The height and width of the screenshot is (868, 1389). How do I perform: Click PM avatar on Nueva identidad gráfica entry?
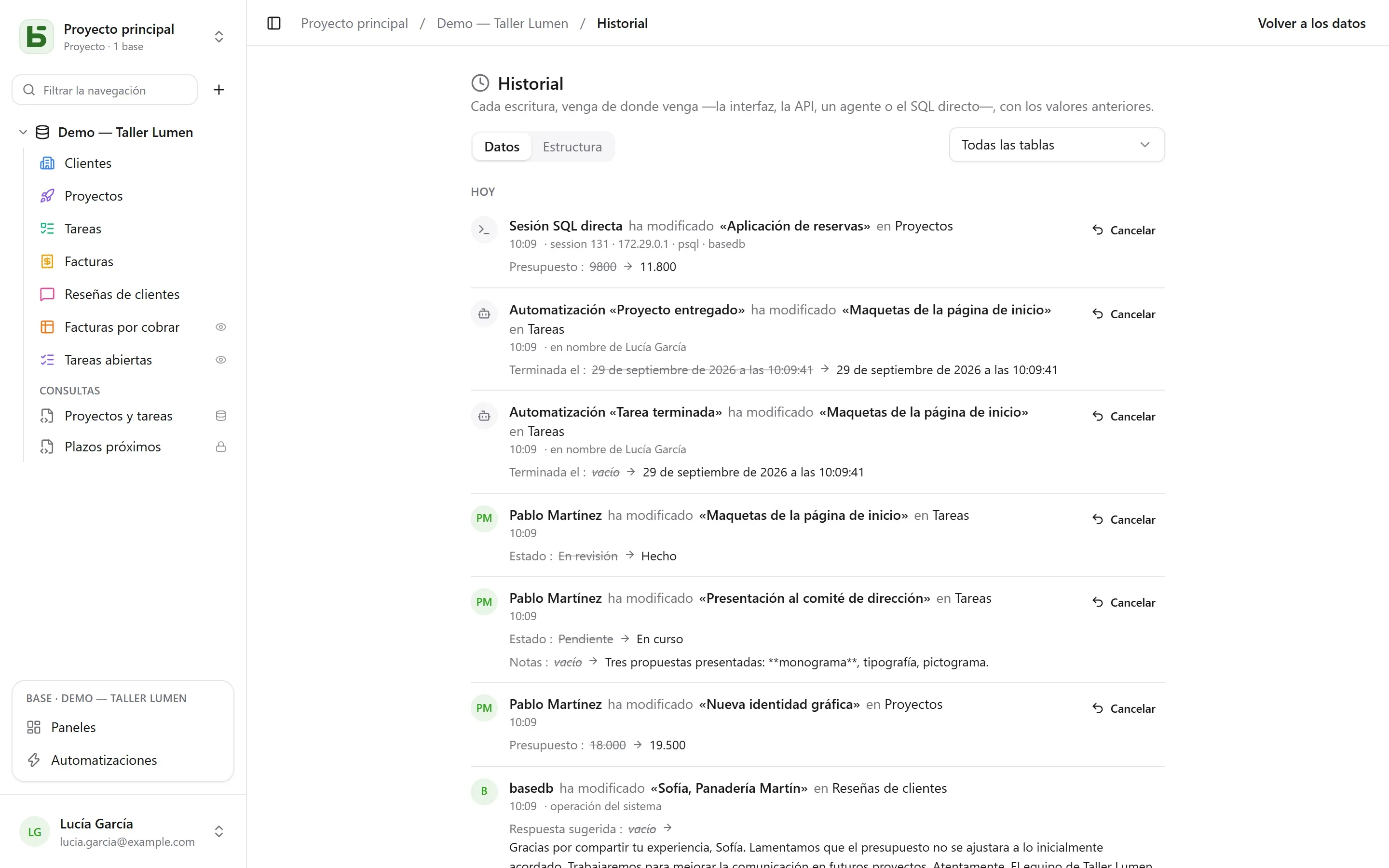point(484,708)
